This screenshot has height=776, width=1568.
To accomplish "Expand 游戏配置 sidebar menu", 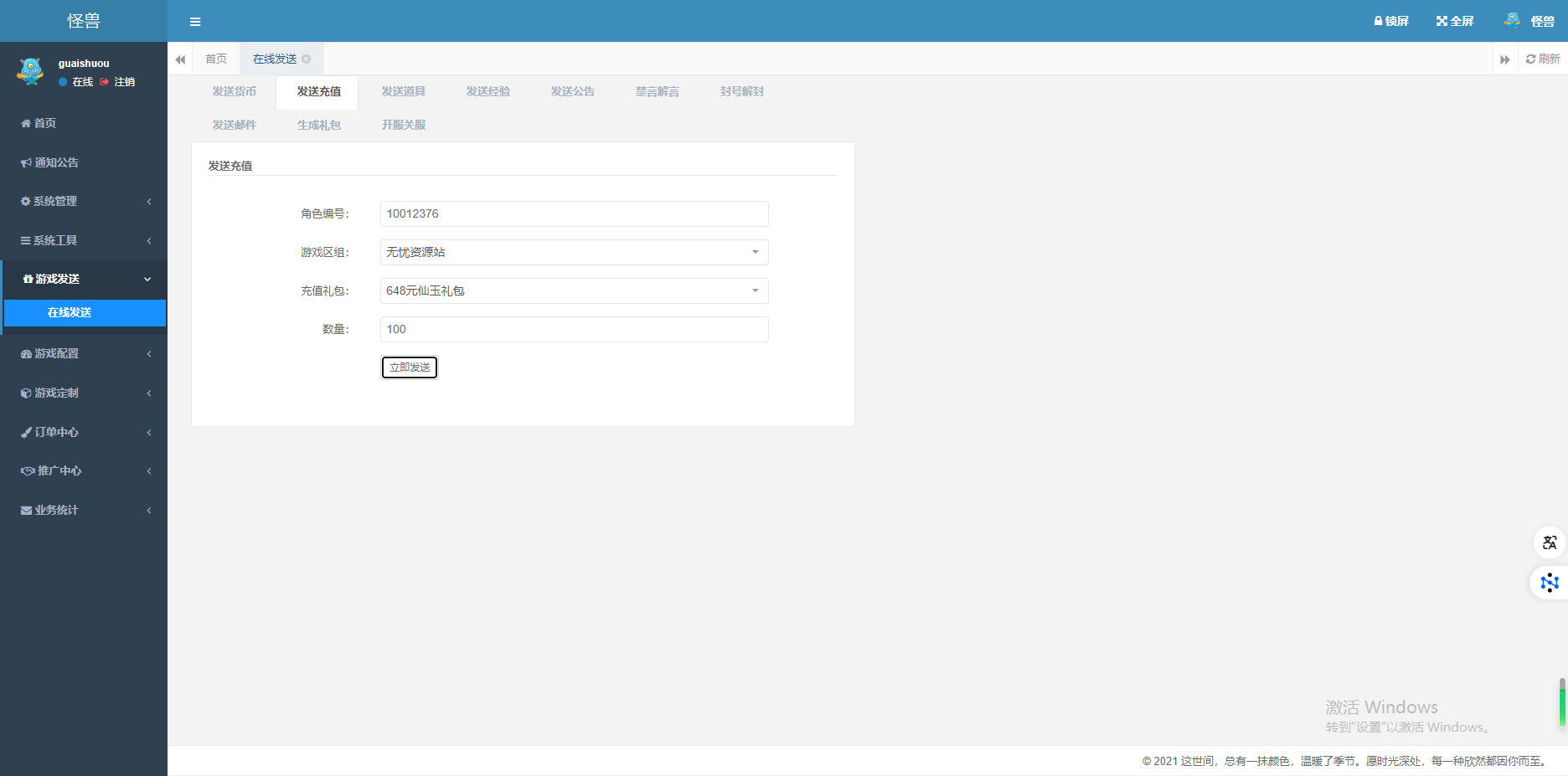I will click(x=84, y=353).
